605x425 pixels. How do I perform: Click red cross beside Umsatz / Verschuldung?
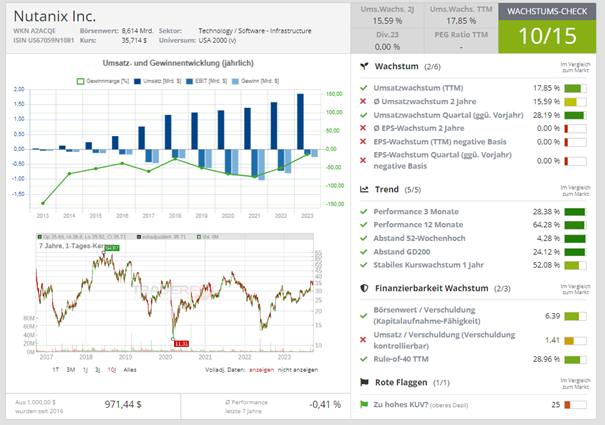(363, 340)
